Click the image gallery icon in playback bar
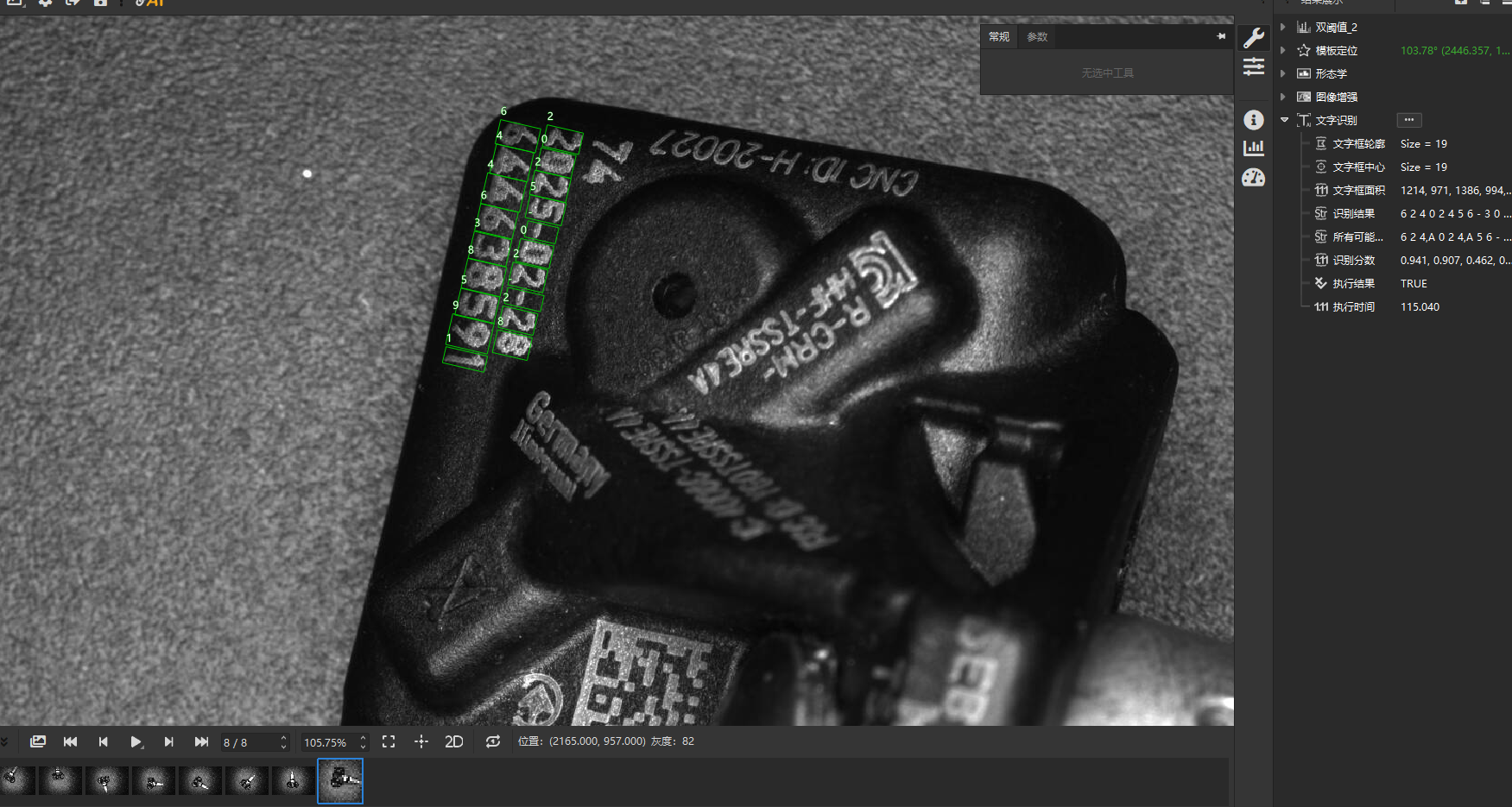The width and height of the screenshot is (1512, 807). click(38, 741)
